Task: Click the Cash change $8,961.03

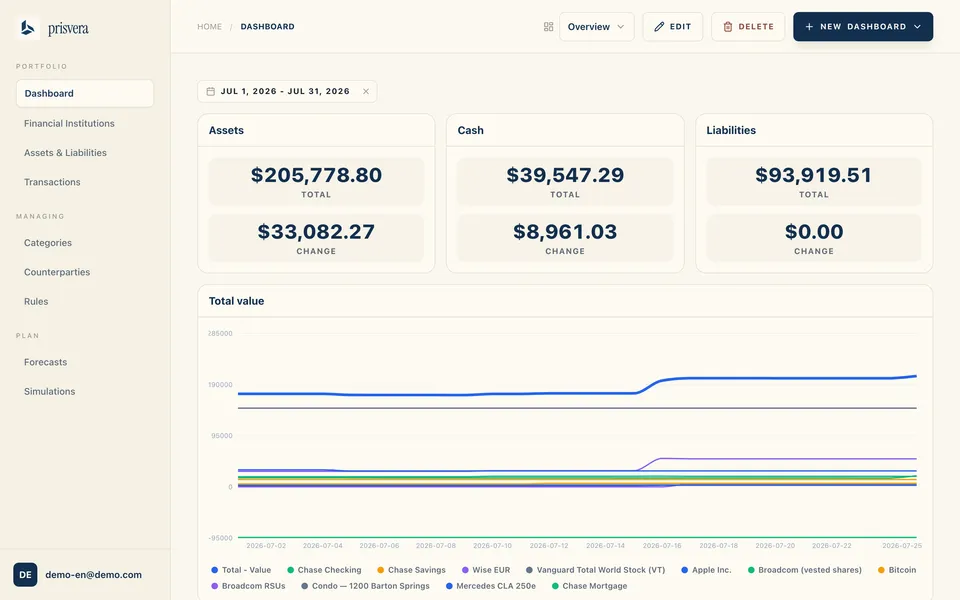Action: tap(565, 232)
